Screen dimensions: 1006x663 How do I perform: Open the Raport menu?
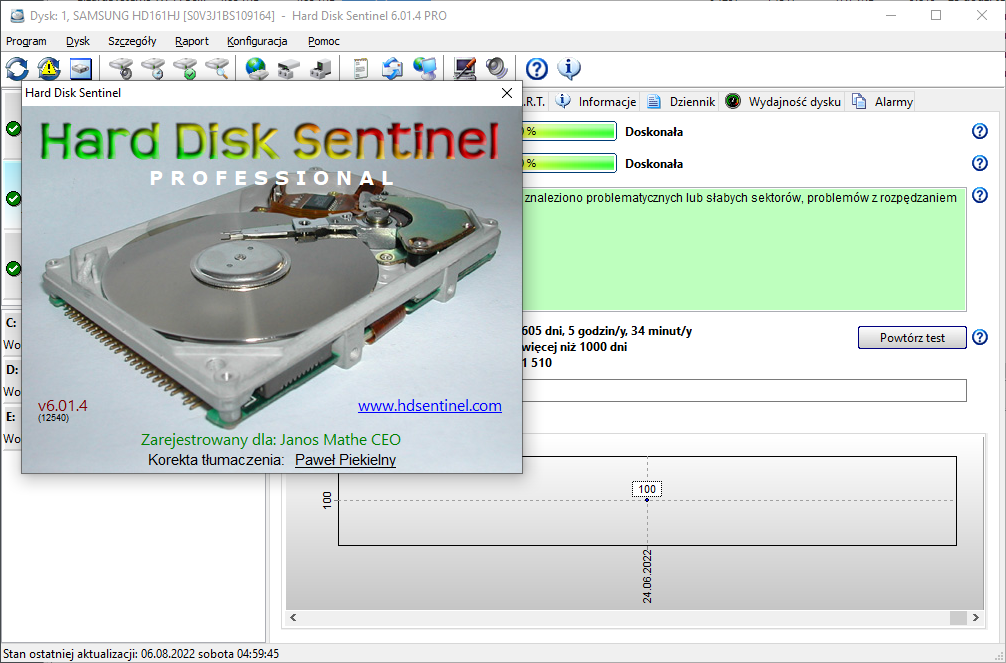point(192,41)
